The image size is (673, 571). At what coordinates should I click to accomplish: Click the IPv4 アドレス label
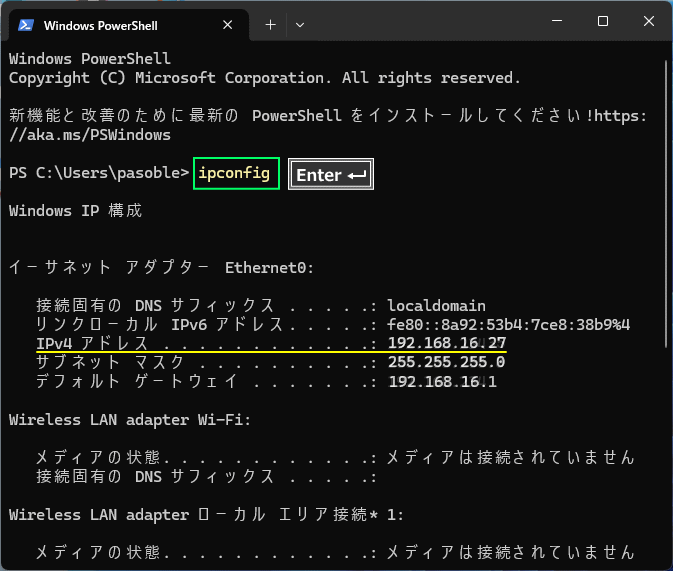[92, 343]
